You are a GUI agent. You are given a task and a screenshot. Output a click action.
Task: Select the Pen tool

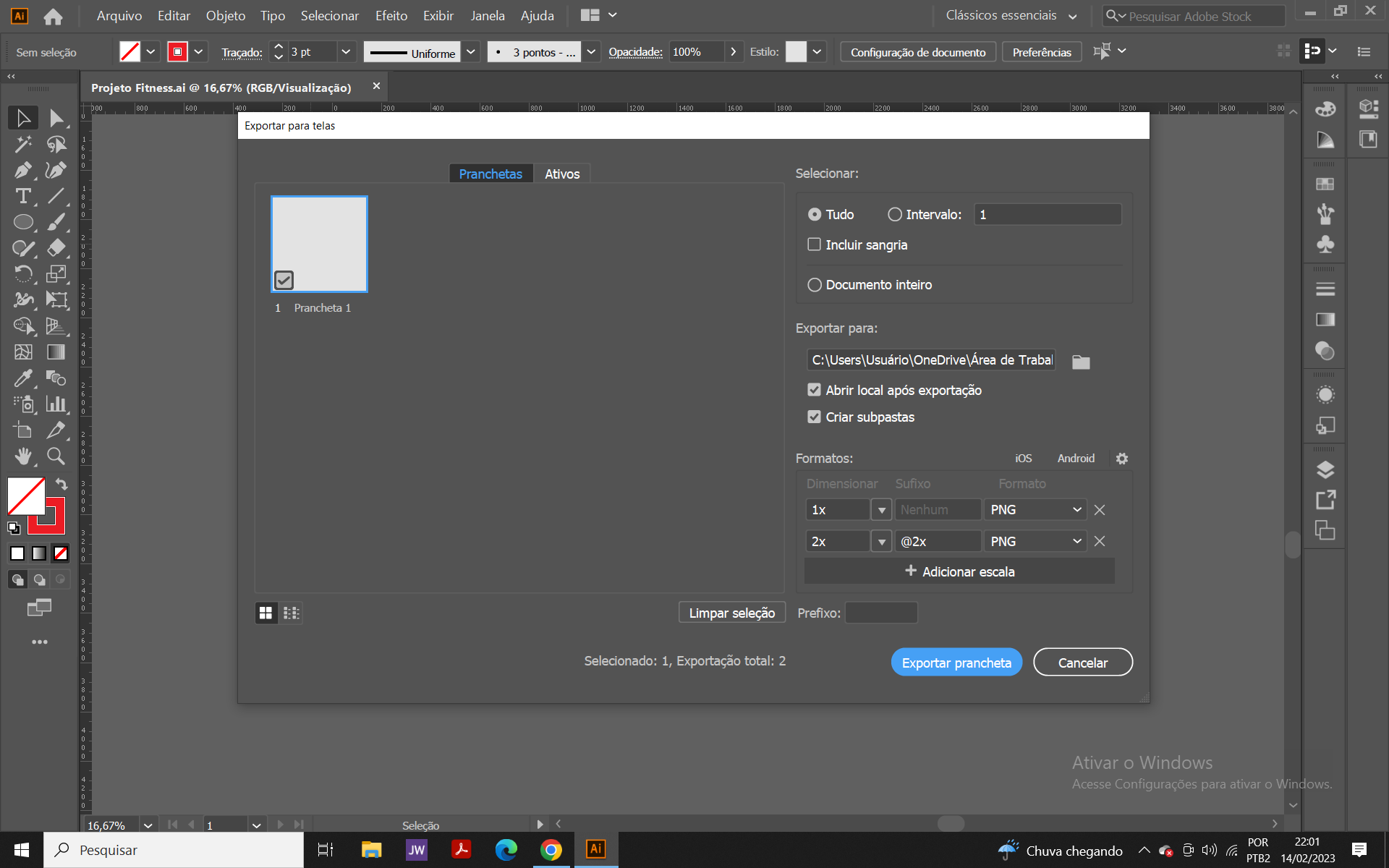(x=23, y=170)
